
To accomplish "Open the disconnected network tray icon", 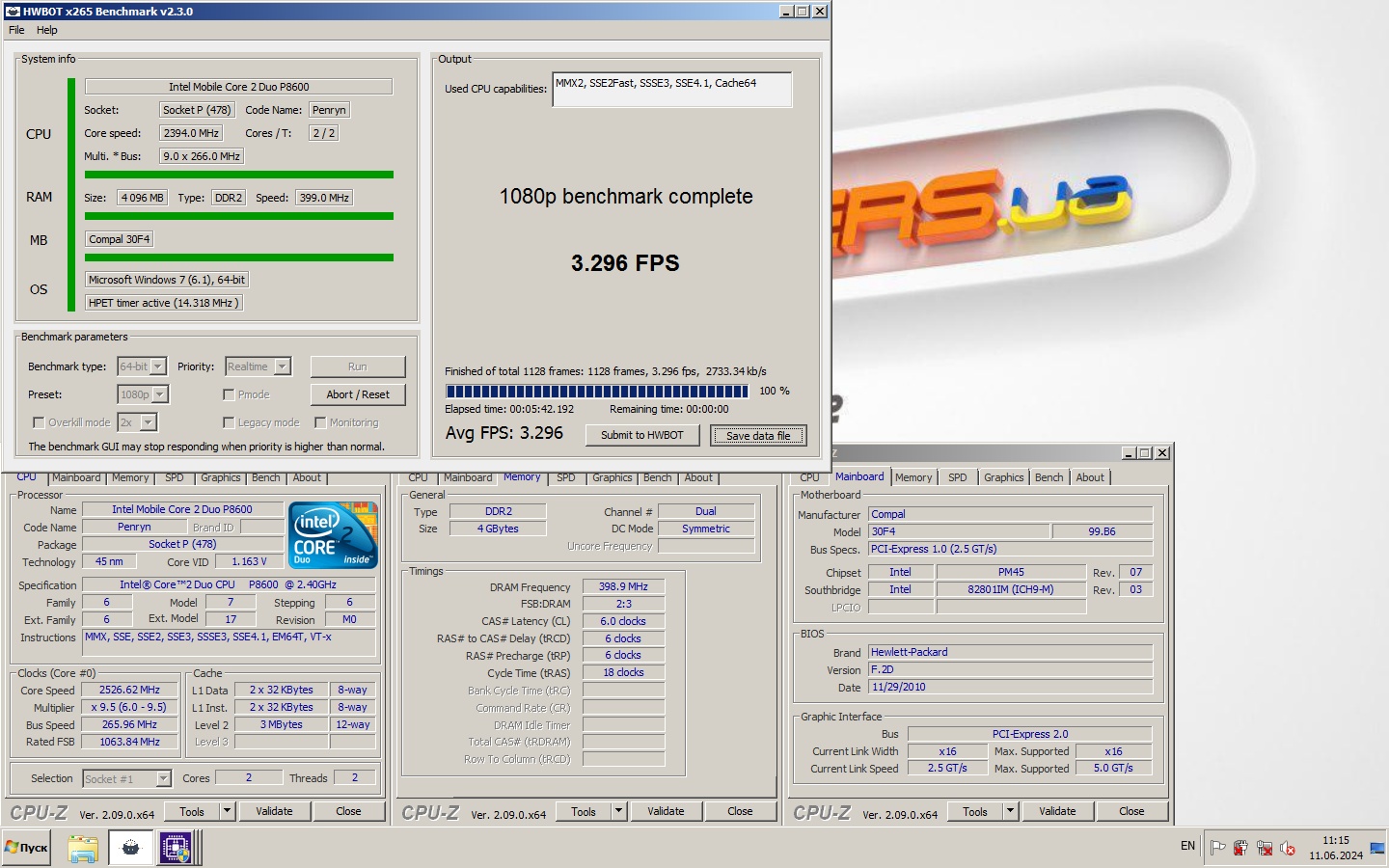I will click(x=1264, y=848).
